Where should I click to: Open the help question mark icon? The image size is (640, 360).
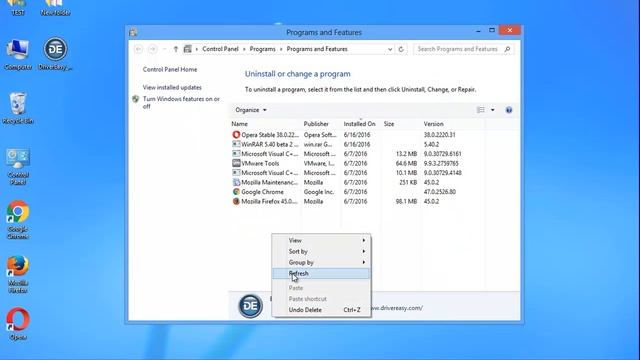509,110
